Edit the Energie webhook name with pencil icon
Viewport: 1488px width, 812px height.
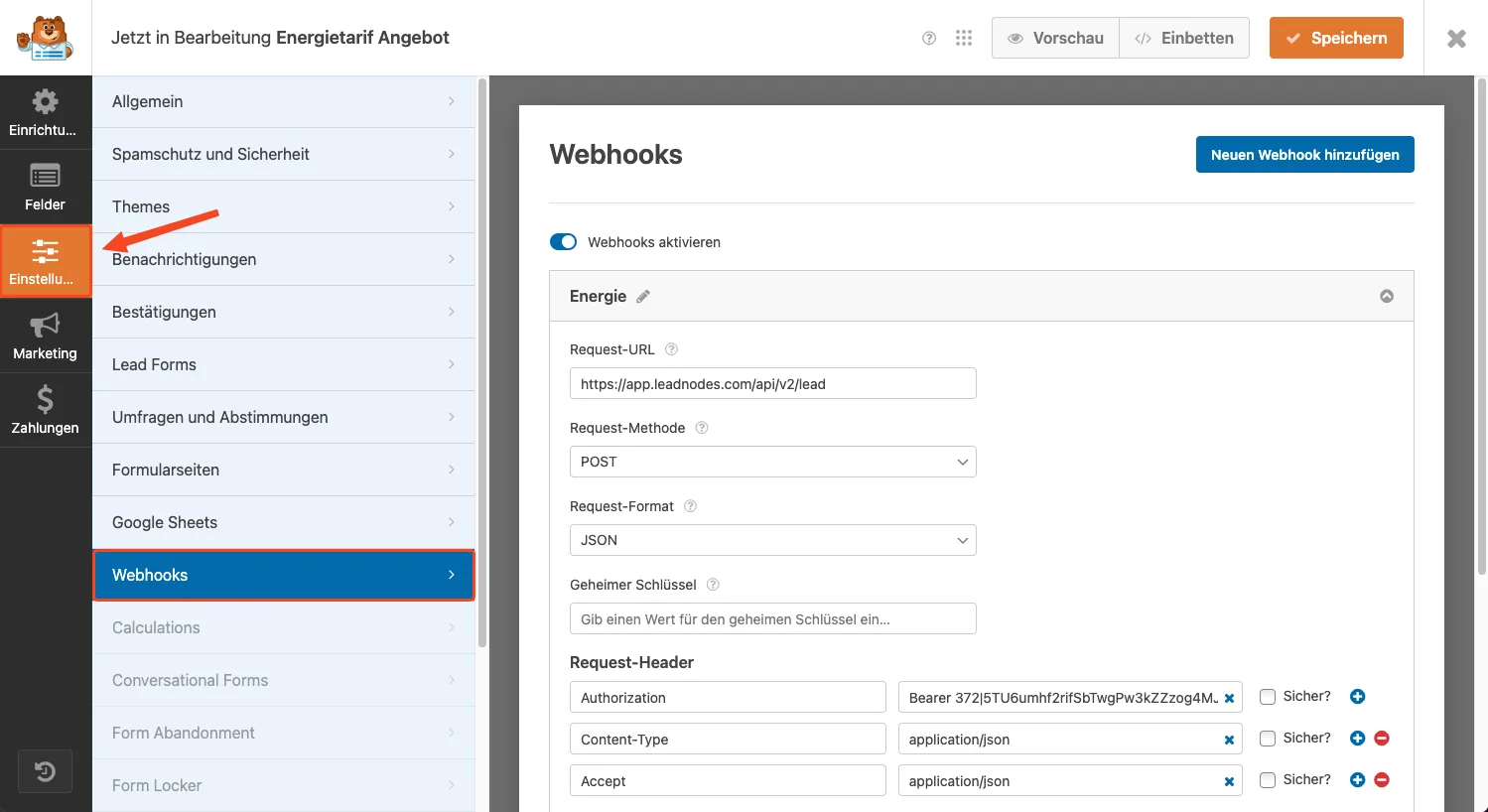pyautogui.click(x=643, y=296)
